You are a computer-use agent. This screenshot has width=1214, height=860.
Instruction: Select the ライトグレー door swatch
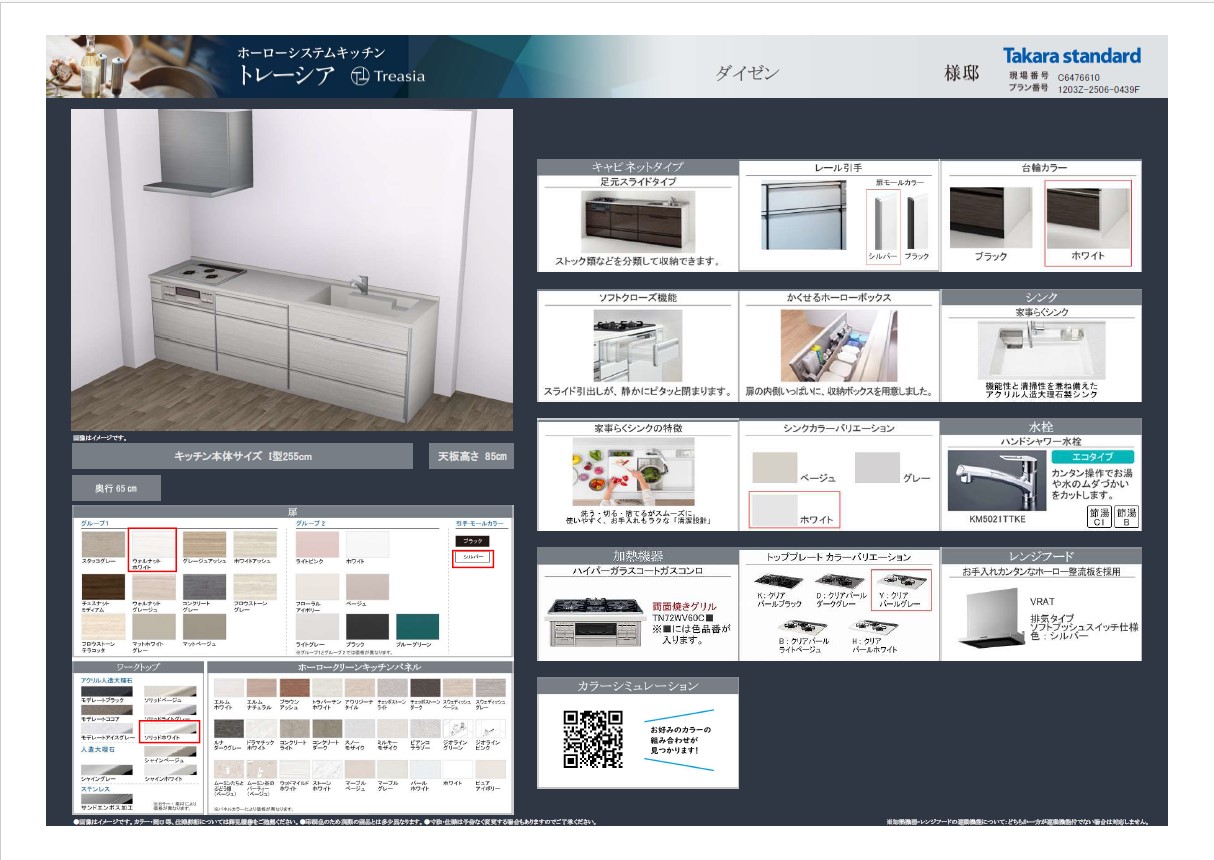317,627
